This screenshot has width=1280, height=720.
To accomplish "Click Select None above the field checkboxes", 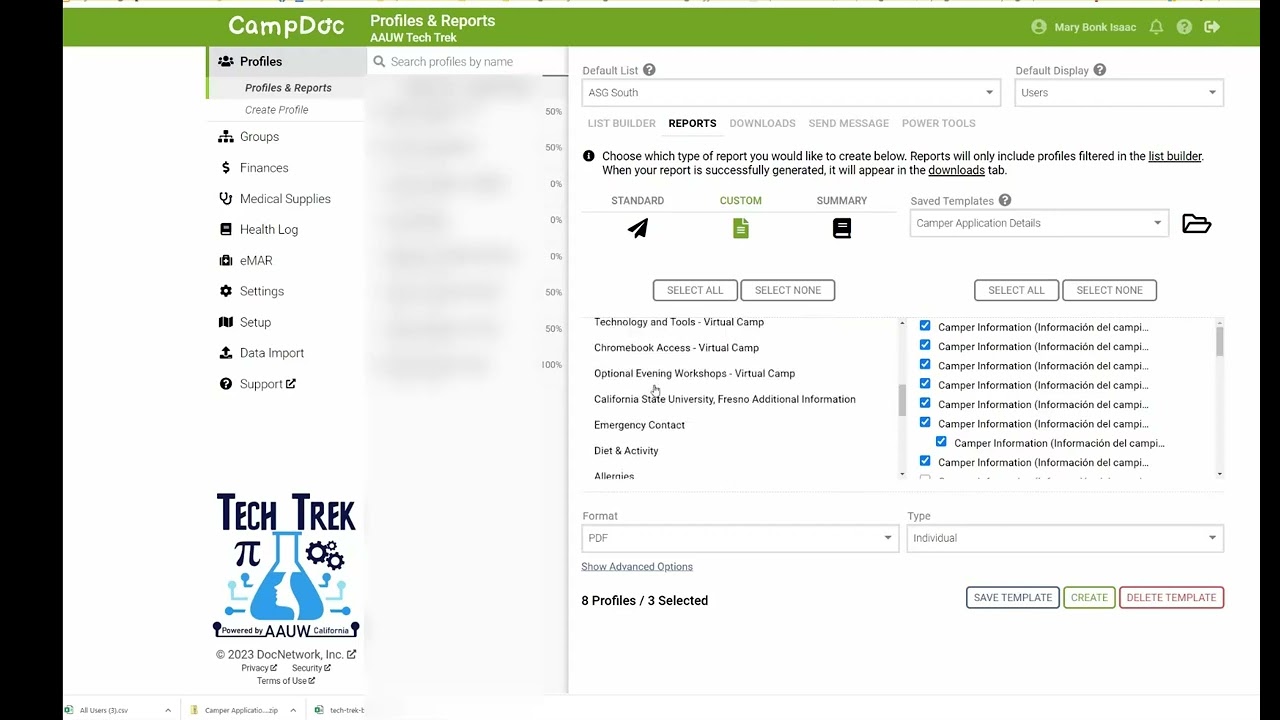I will pos(1109,290).
